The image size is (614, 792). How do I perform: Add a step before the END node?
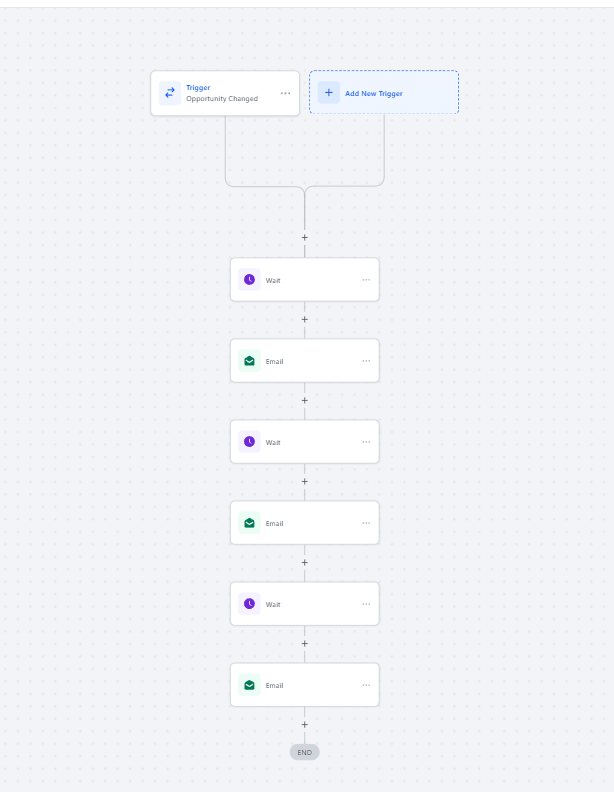[x=305, y=725]
